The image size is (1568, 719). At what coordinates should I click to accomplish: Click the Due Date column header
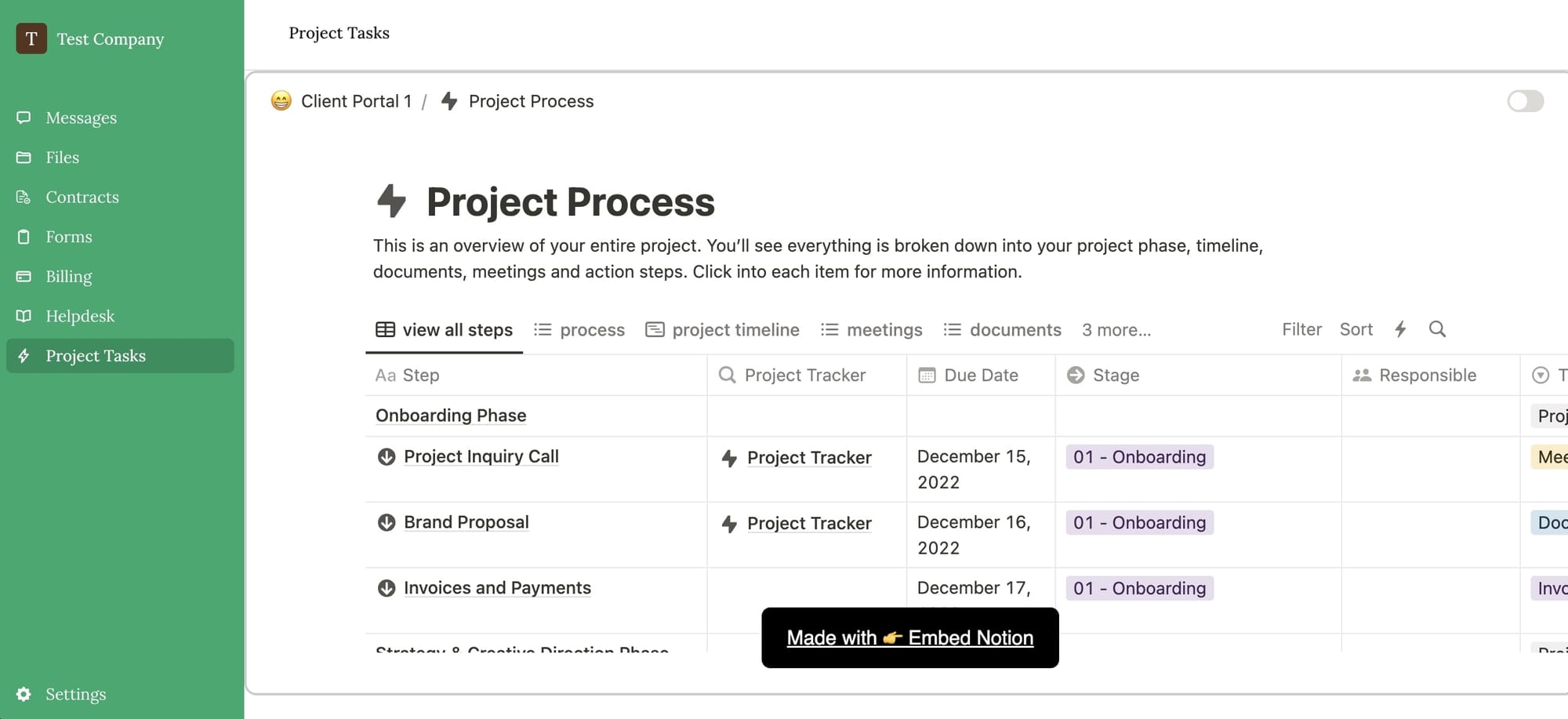[980, 376]
